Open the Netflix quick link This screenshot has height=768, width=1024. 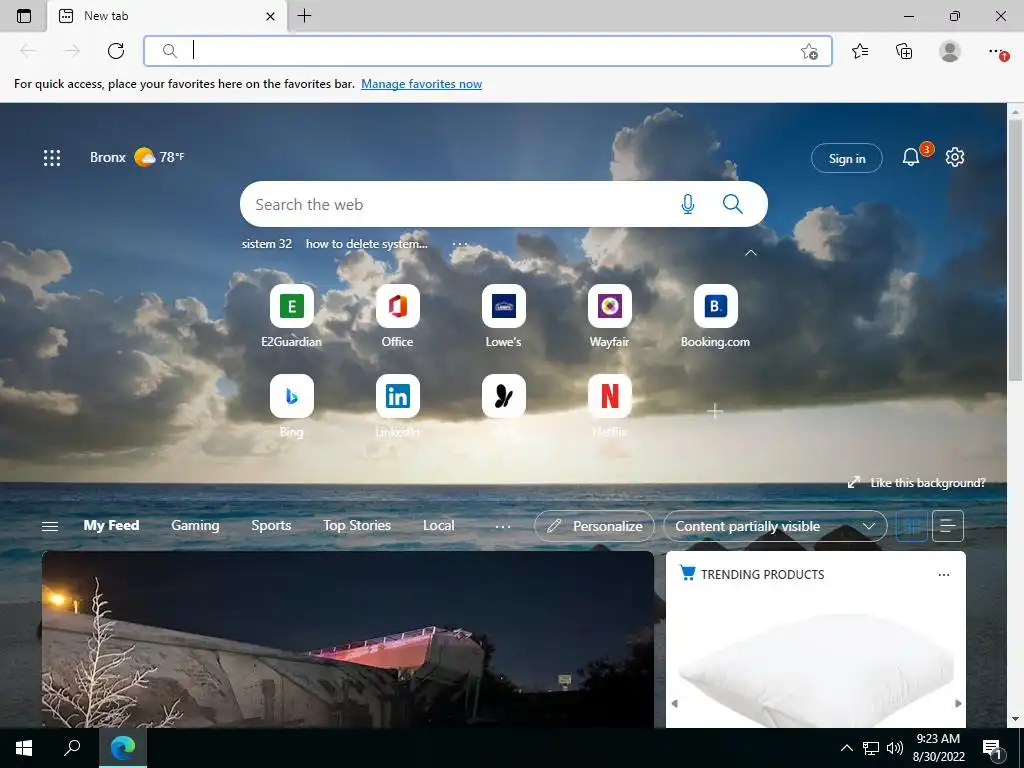tap(609, 406)
